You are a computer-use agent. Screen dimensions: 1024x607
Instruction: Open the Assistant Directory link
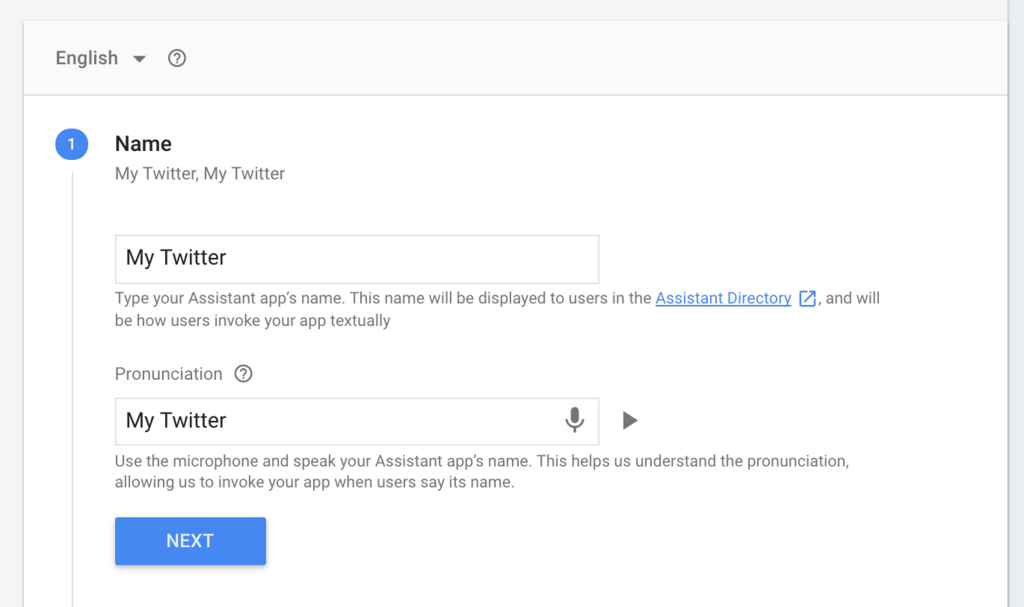click(723, 298)
